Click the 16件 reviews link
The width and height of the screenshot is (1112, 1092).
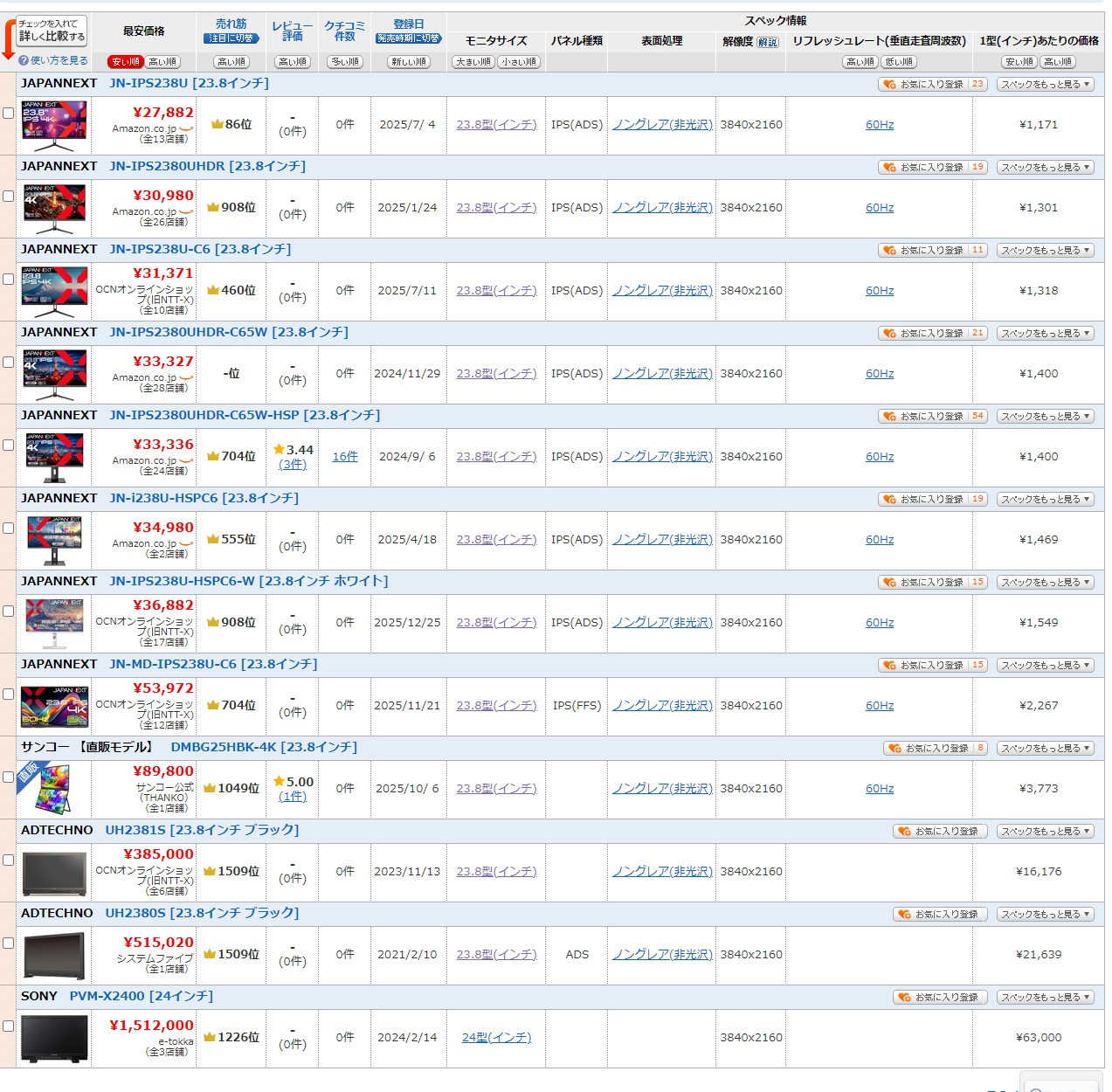point(345,457)
